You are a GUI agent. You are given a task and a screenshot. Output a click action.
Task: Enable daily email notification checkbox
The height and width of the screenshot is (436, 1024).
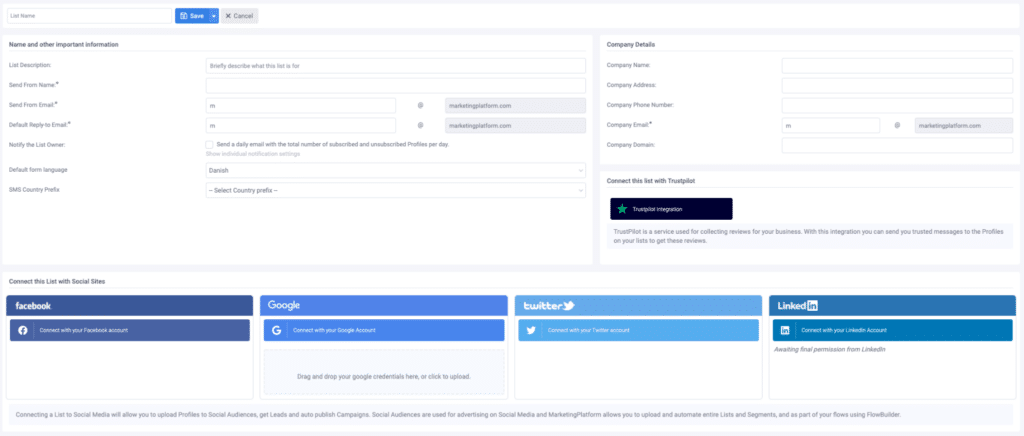209,144
